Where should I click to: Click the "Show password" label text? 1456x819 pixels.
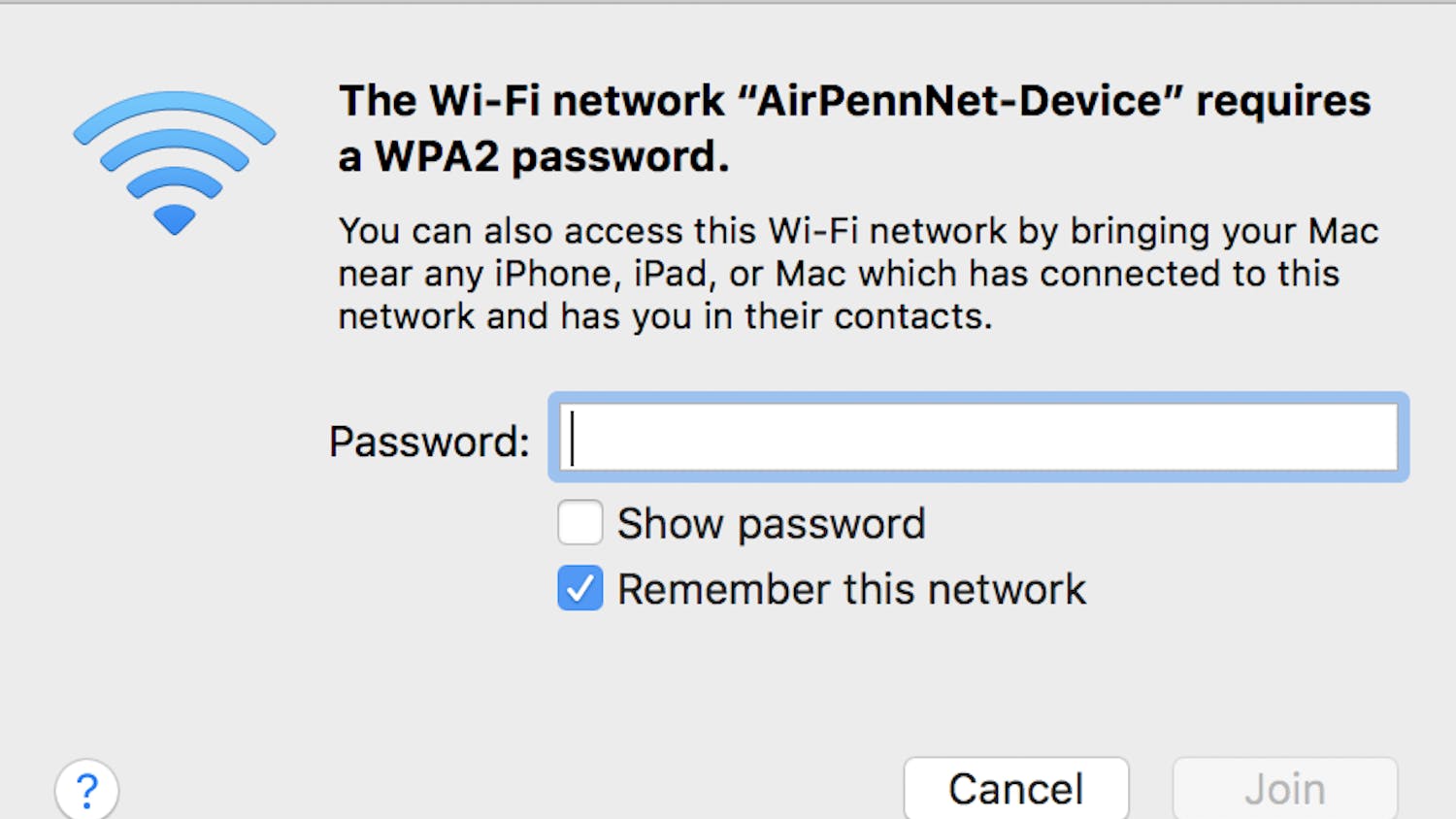772,524
